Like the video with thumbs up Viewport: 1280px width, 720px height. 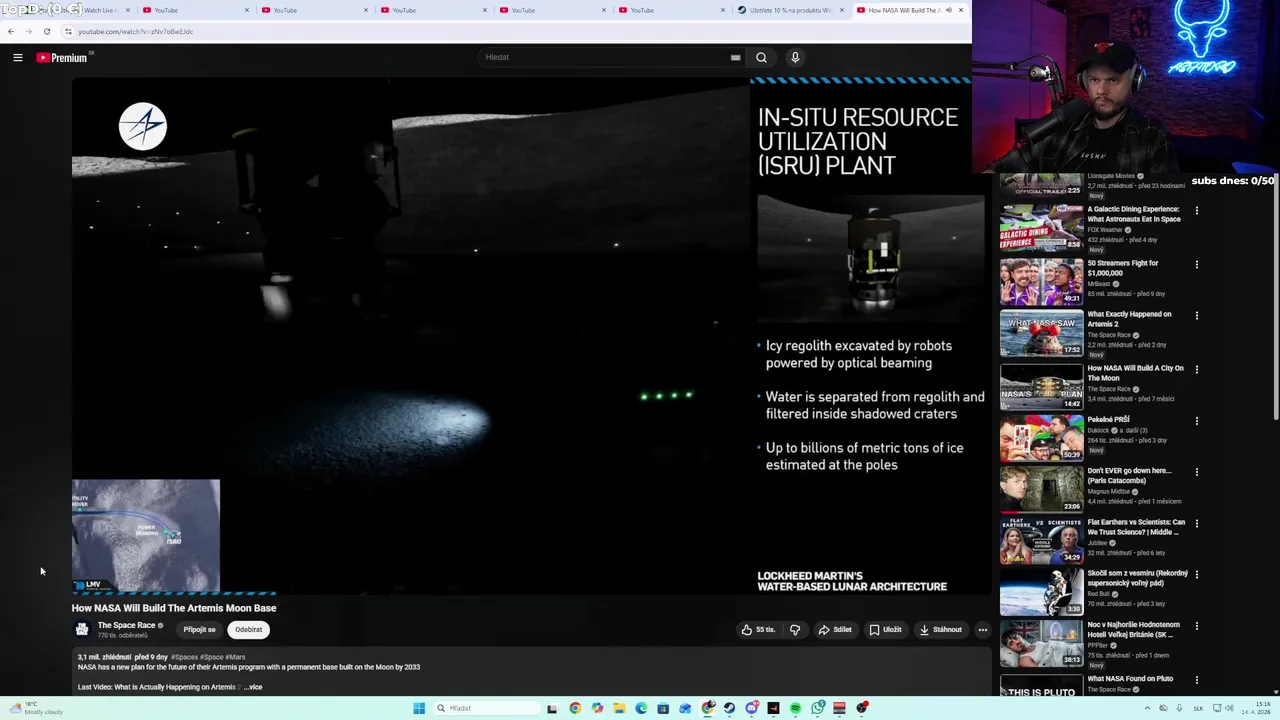point(758,630)
